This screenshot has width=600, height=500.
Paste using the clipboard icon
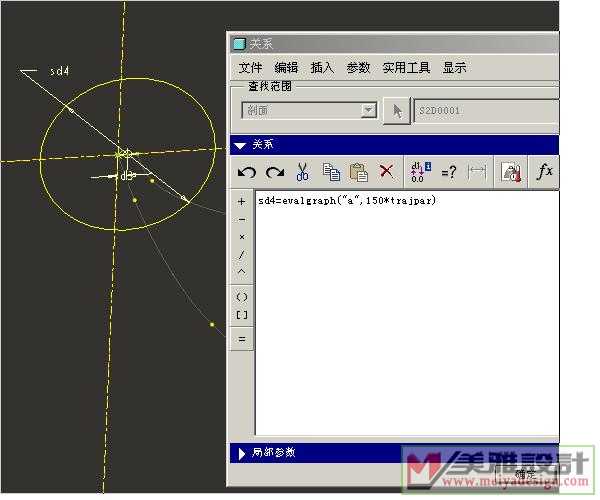[358, 172]
